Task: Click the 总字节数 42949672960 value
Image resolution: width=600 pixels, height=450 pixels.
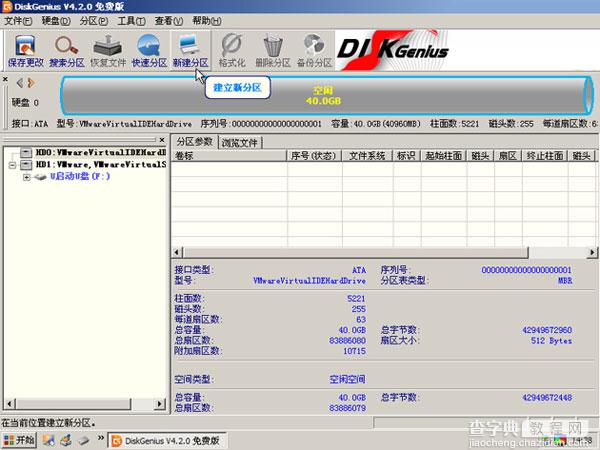Action: point(547,330)
